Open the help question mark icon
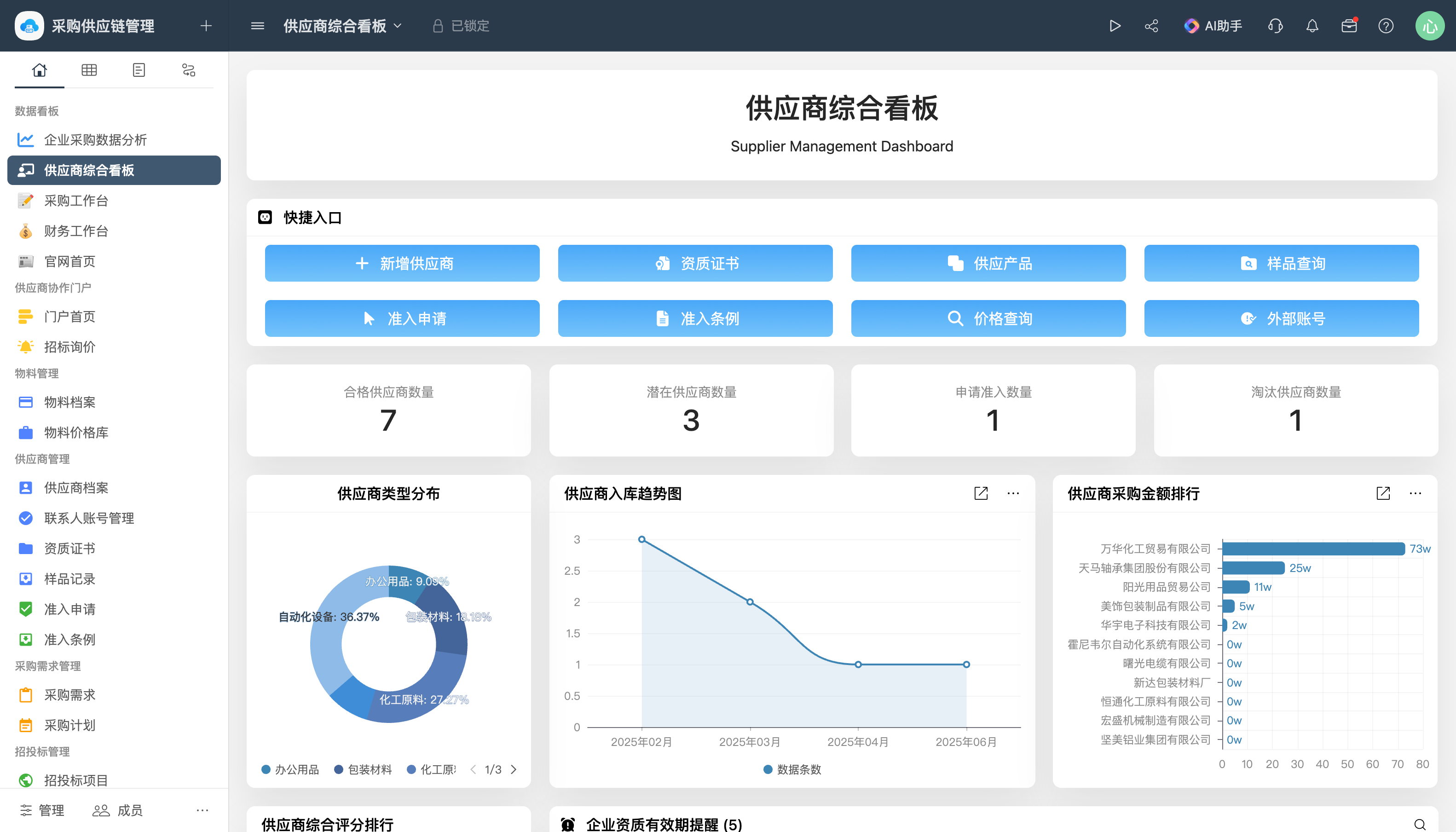The width and height of the screenshot is (1456, 832). (x=1386, y=26)
